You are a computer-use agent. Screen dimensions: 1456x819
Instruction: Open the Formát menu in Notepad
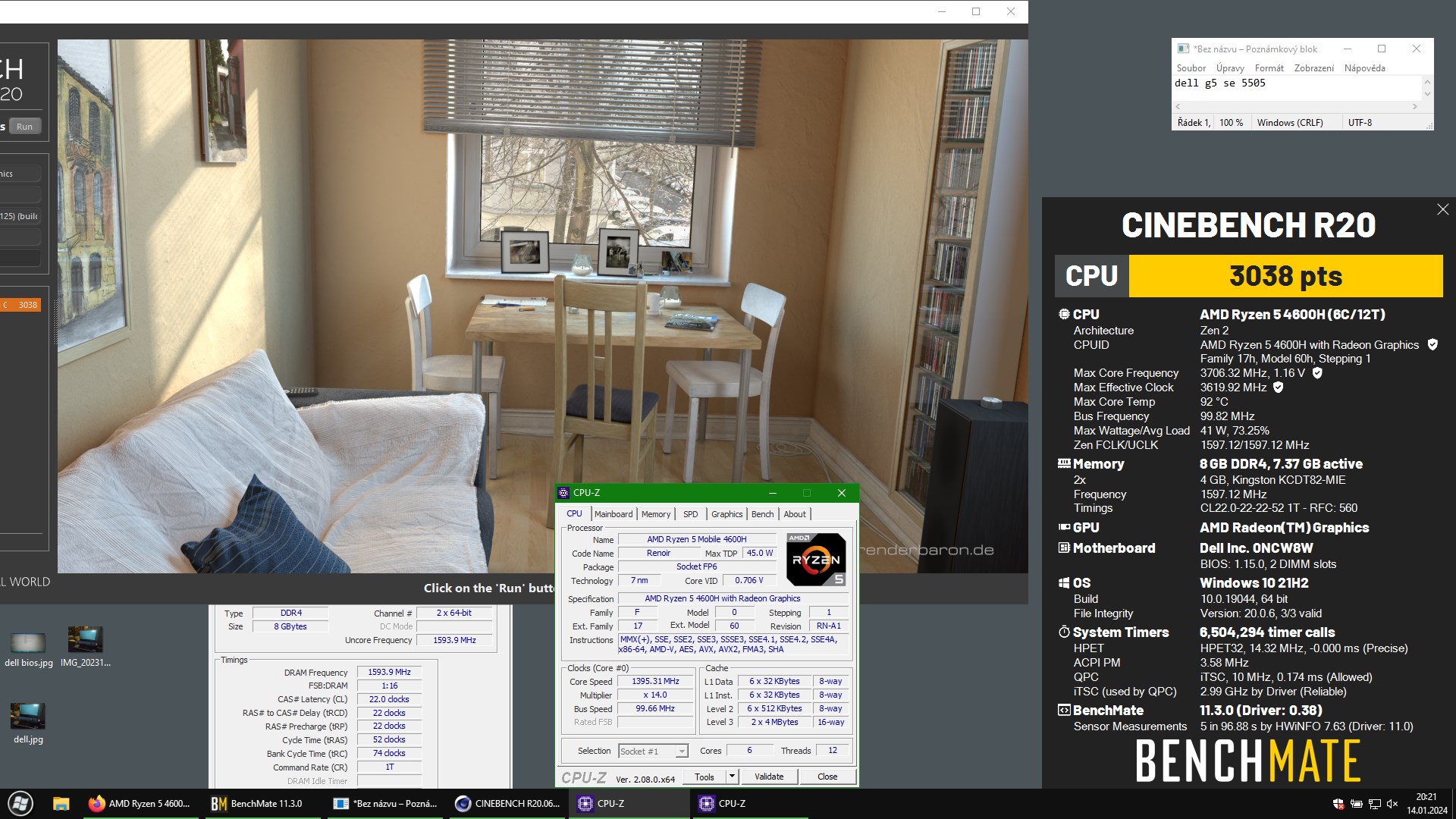pyautogui.click(x=1269, y=68)
